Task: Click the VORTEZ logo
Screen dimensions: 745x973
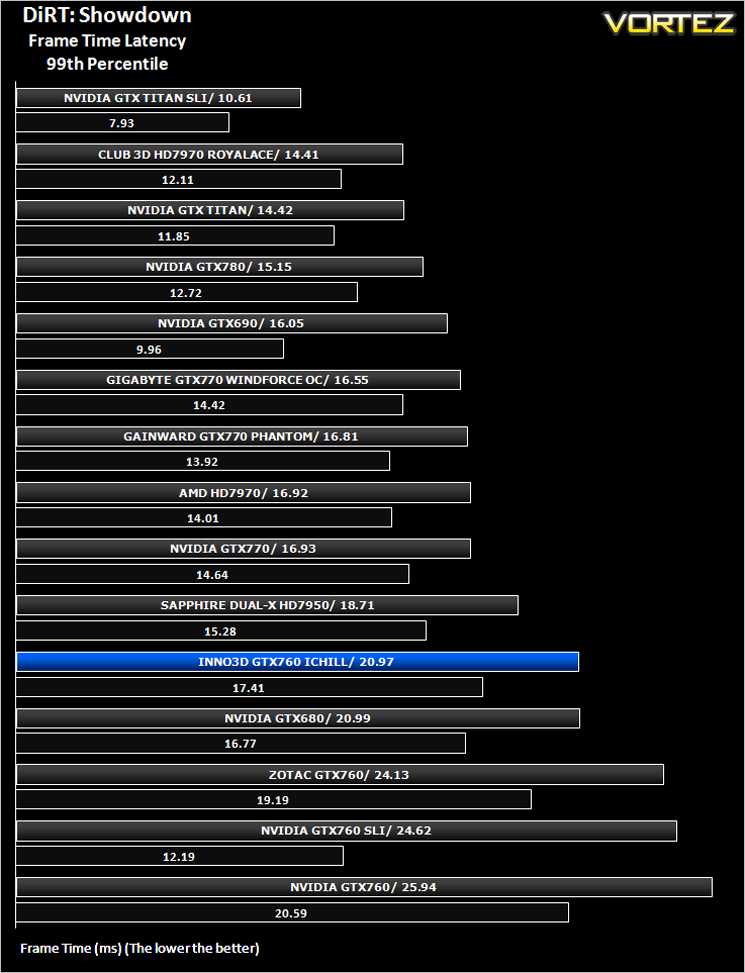Action: pos(669,24)
